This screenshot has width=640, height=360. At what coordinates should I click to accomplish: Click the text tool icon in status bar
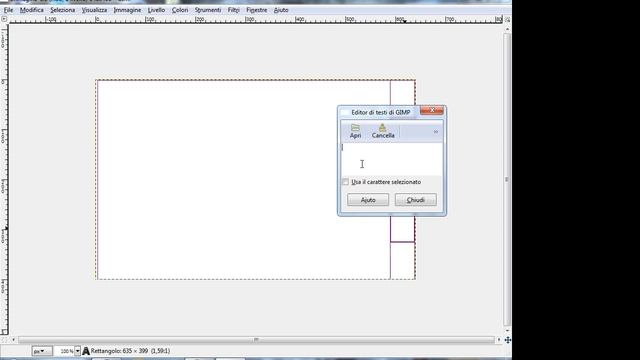pos(86,351)
